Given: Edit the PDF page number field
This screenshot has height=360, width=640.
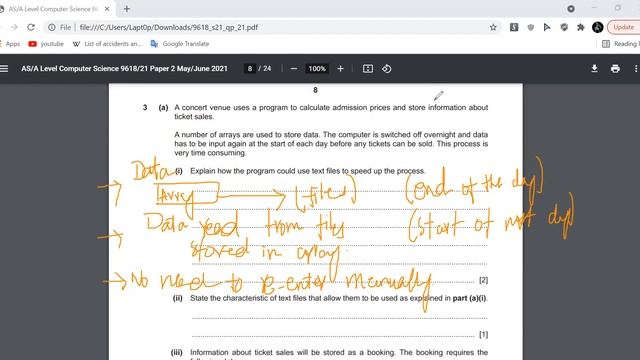Looking at the screenshot, I should (250, 69).
